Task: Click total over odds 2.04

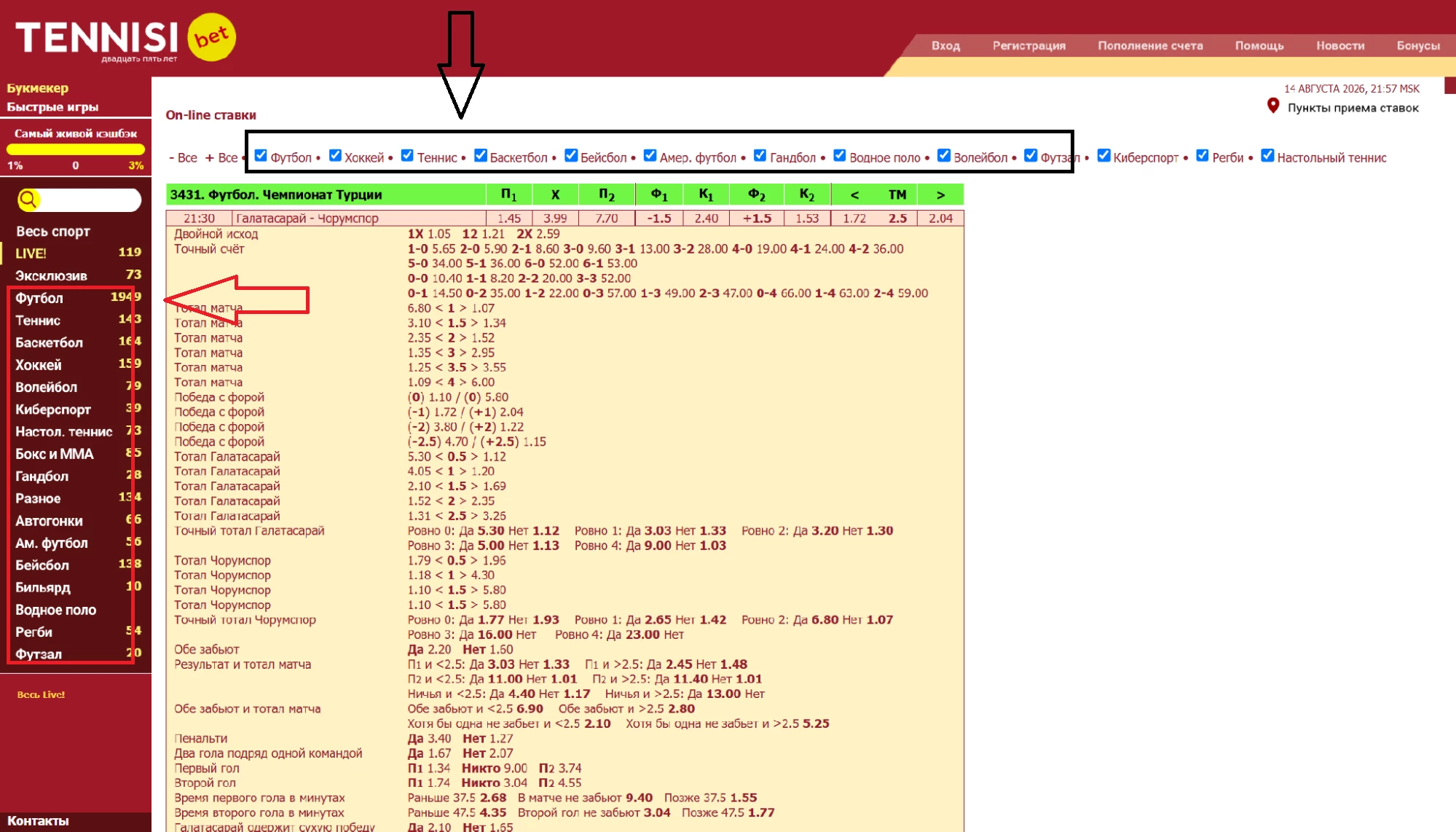Action: click(x=940, y=219)
